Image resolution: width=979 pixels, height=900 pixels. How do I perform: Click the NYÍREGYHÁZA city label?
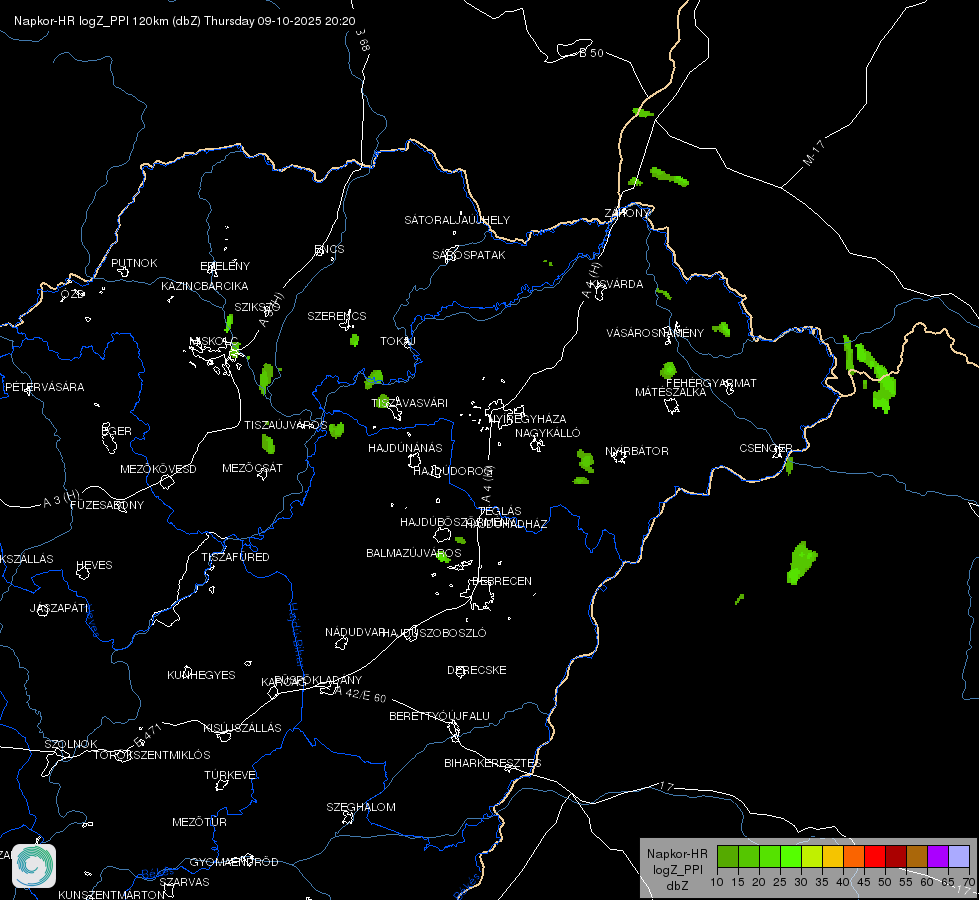528,419
